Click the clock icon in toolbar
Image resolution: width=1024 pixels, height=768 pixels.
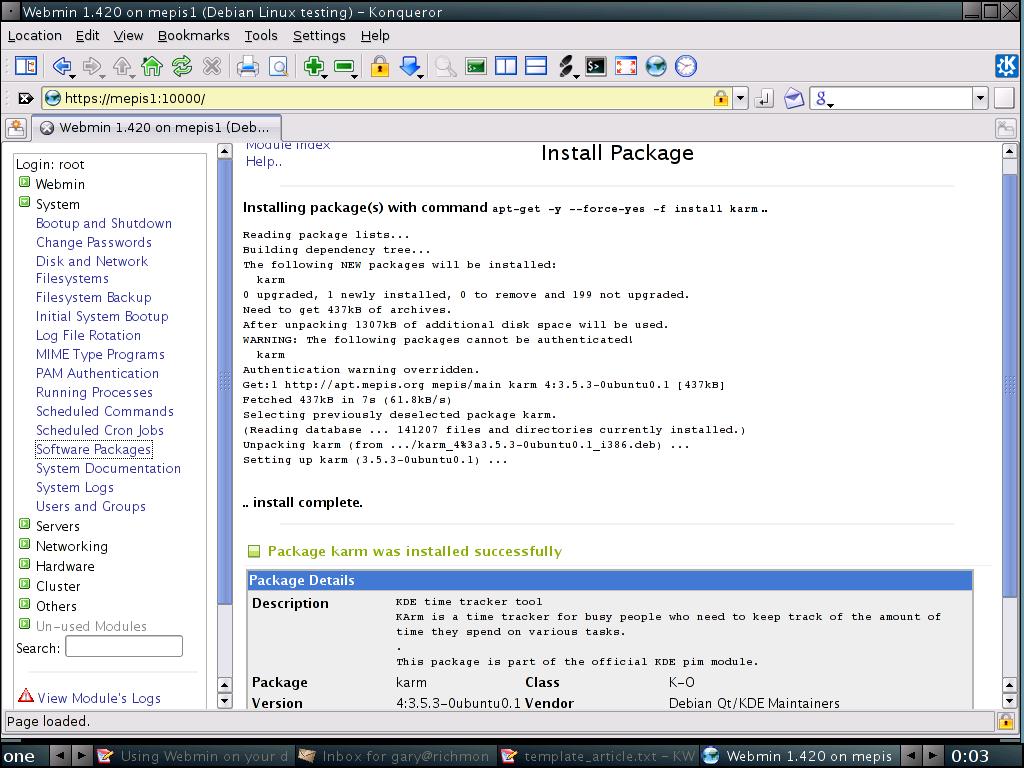click(x=686, y=66)
